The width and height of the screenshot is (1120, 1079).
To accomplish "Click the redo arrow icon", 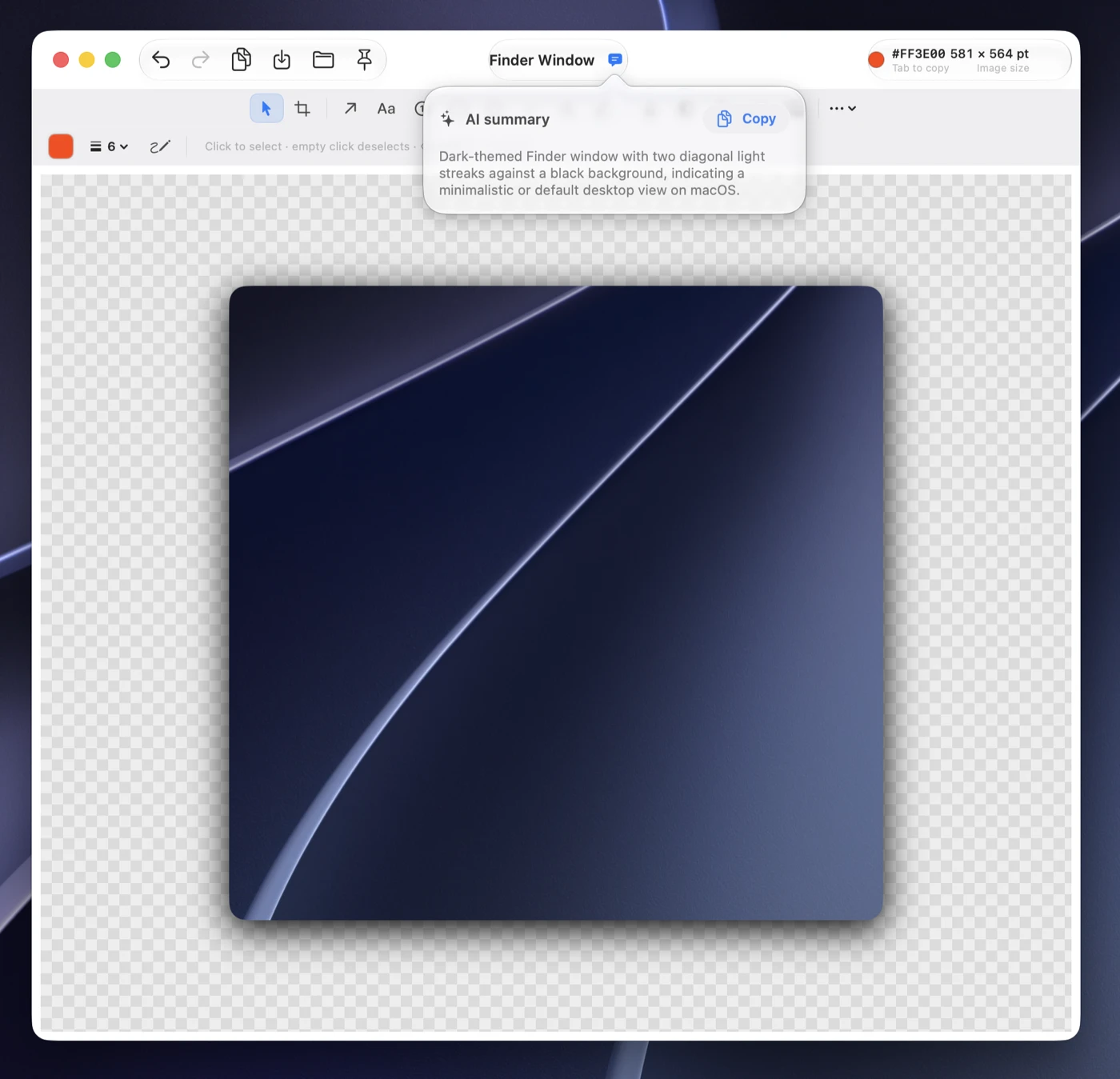I will pyautogui.click(x=201, y=60).
